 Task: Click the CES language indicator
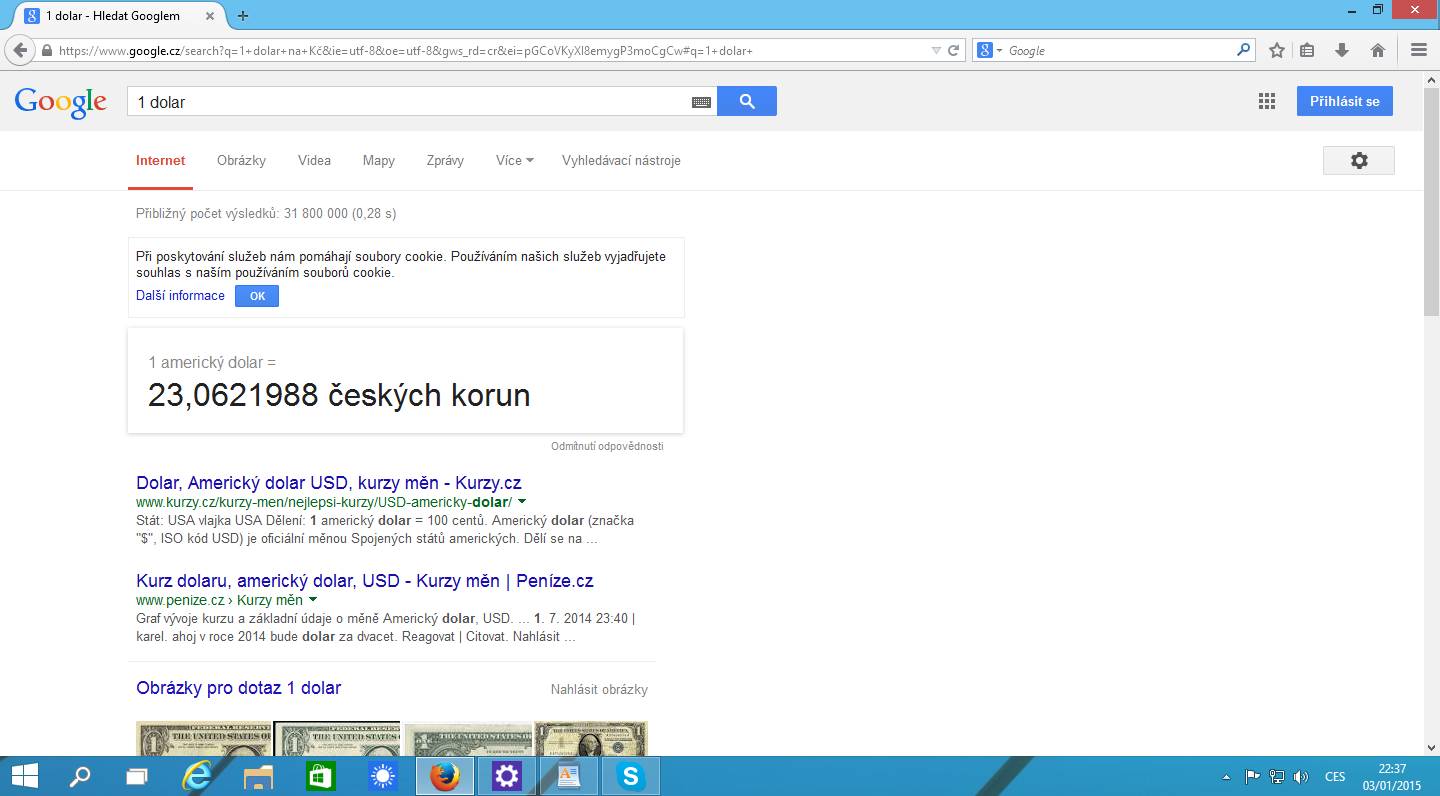pyautogui.click(x=1335, y=777)
